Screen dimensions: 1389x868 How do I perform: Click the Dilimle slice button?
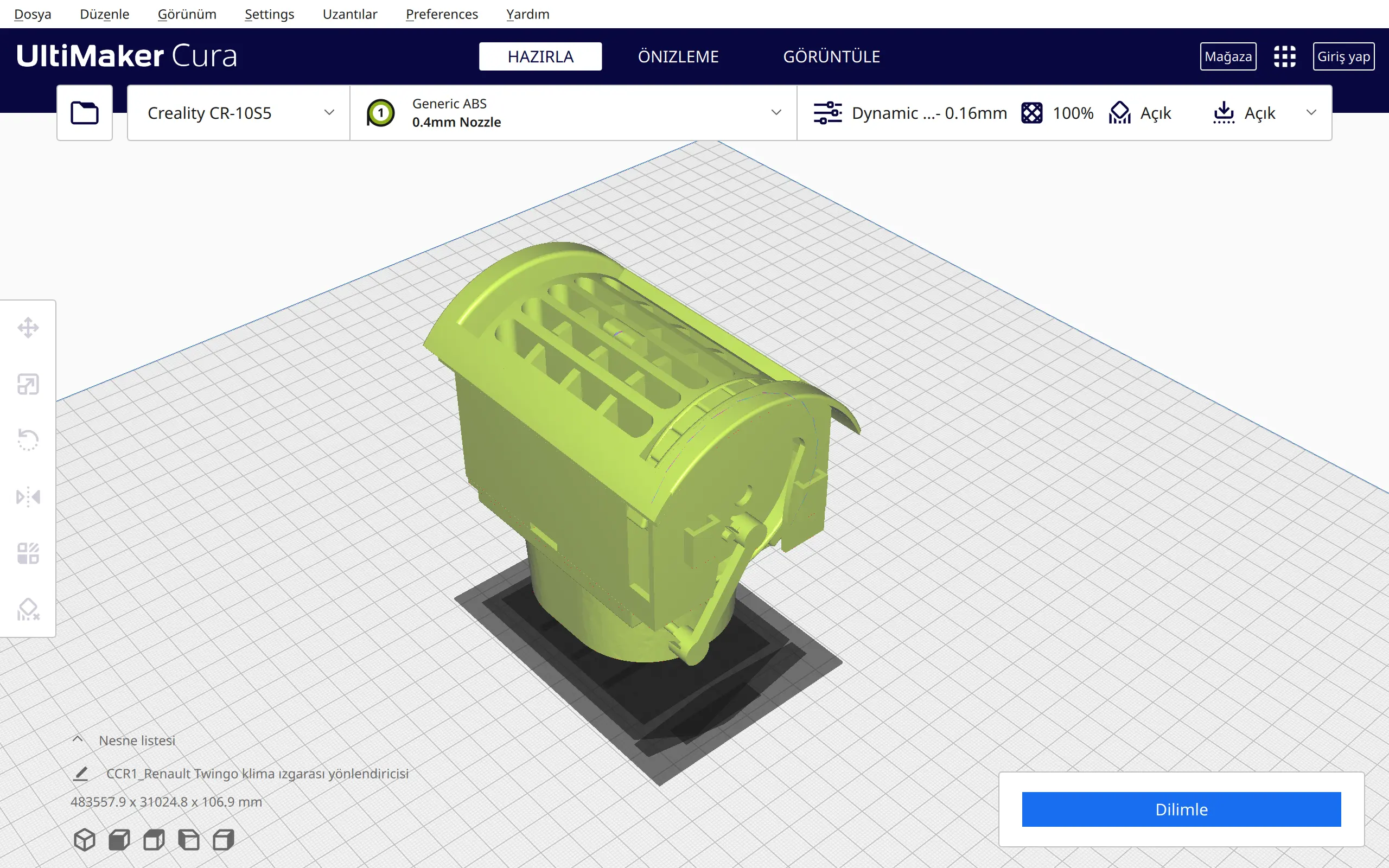coord(1181,809)
